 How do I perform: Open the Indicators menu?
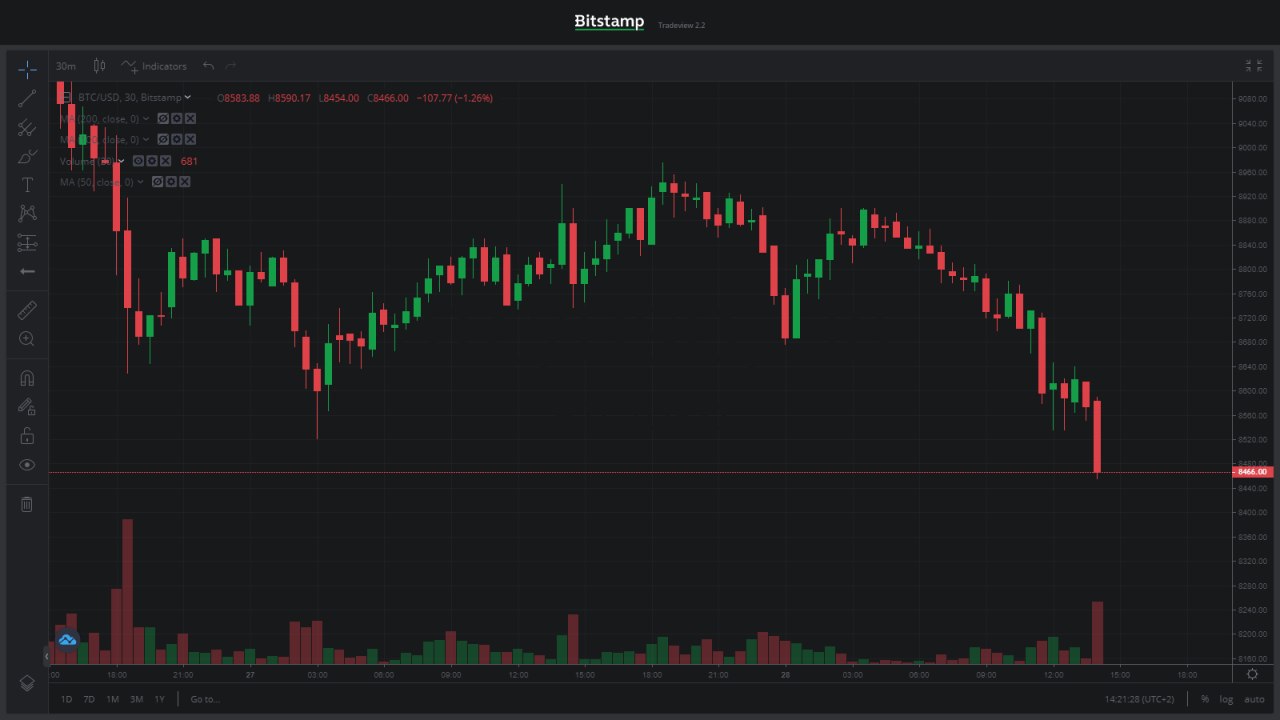pos(154,66)
